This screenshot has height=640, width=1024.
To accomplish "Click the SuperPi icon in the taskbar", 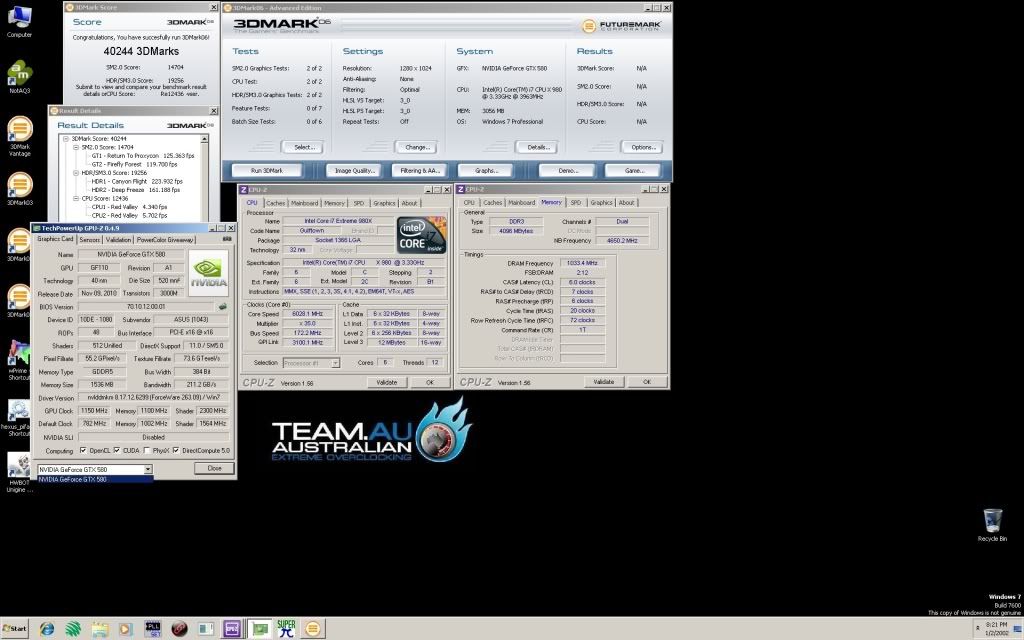I will tap(286, 629).
